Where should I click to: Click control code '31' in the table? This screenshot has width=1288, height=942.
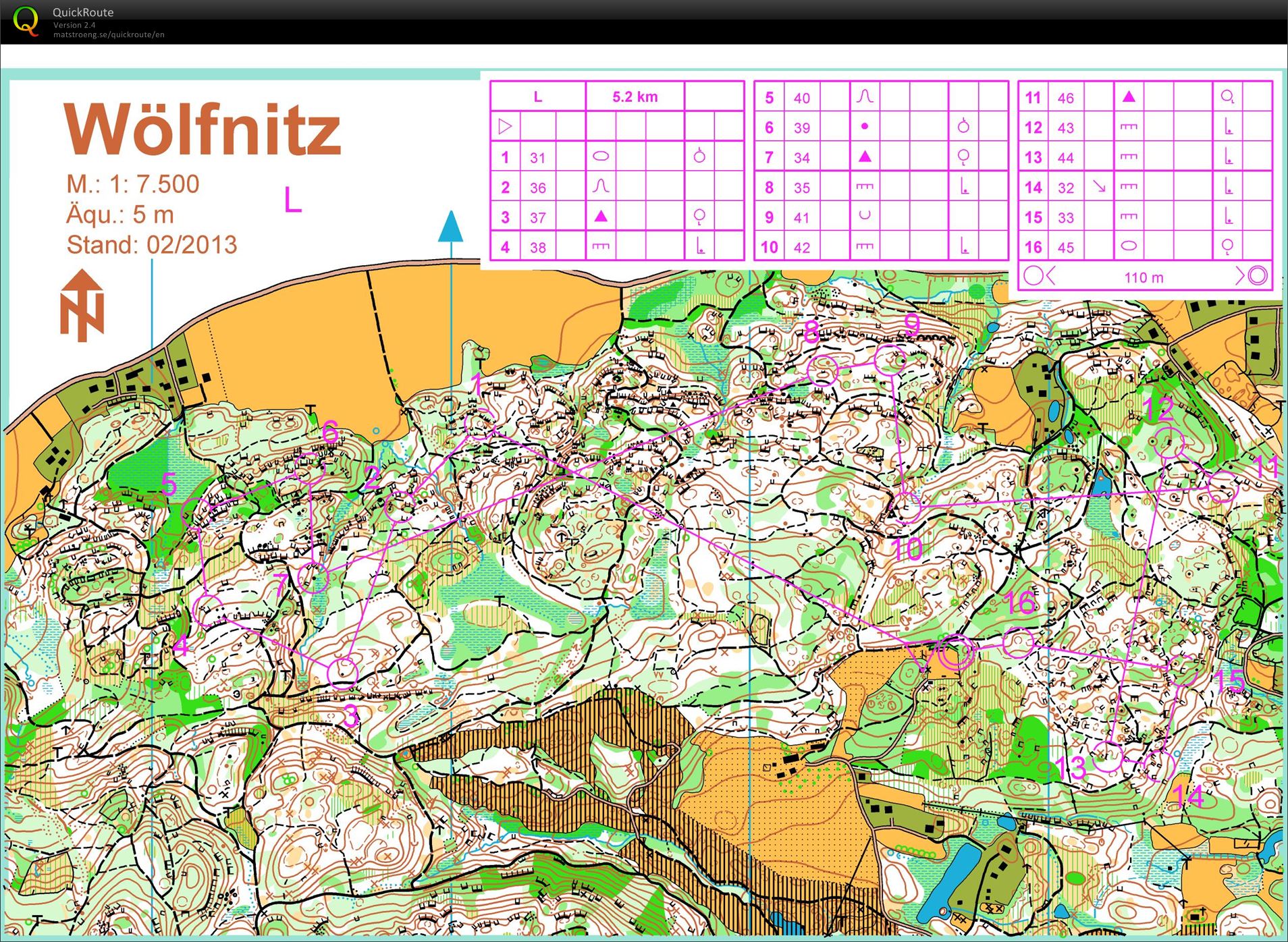(x=537, y=158)
